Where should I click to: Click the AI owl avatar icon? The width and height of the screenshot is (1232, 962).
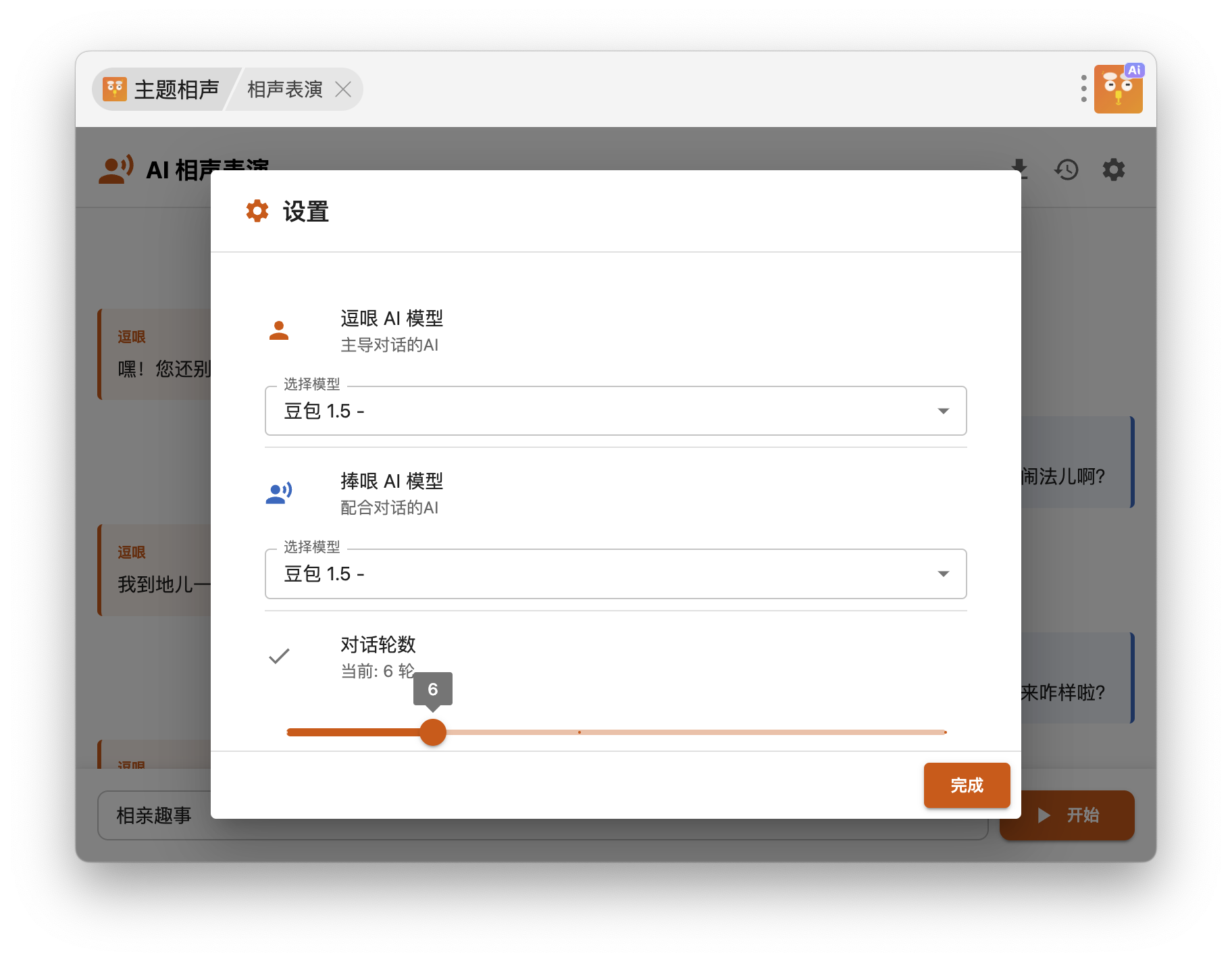click(x=1118, y=89)
